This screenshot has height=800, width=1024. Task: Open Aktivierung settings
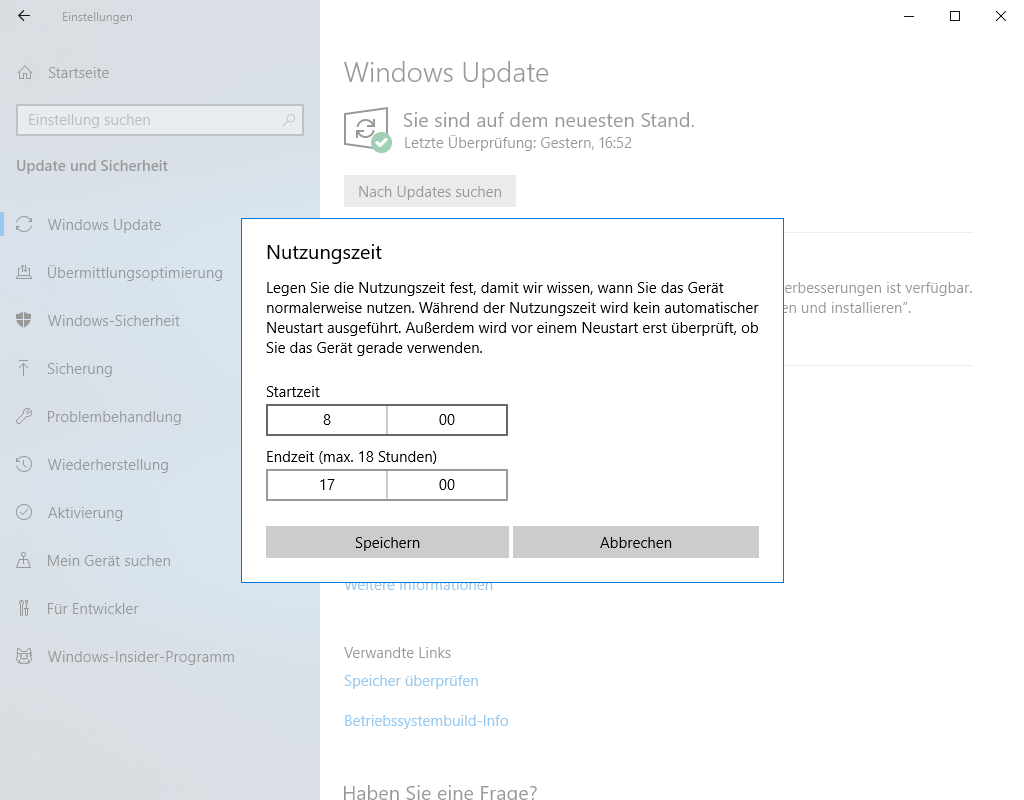pyautogui.click(x=86, y=513)
